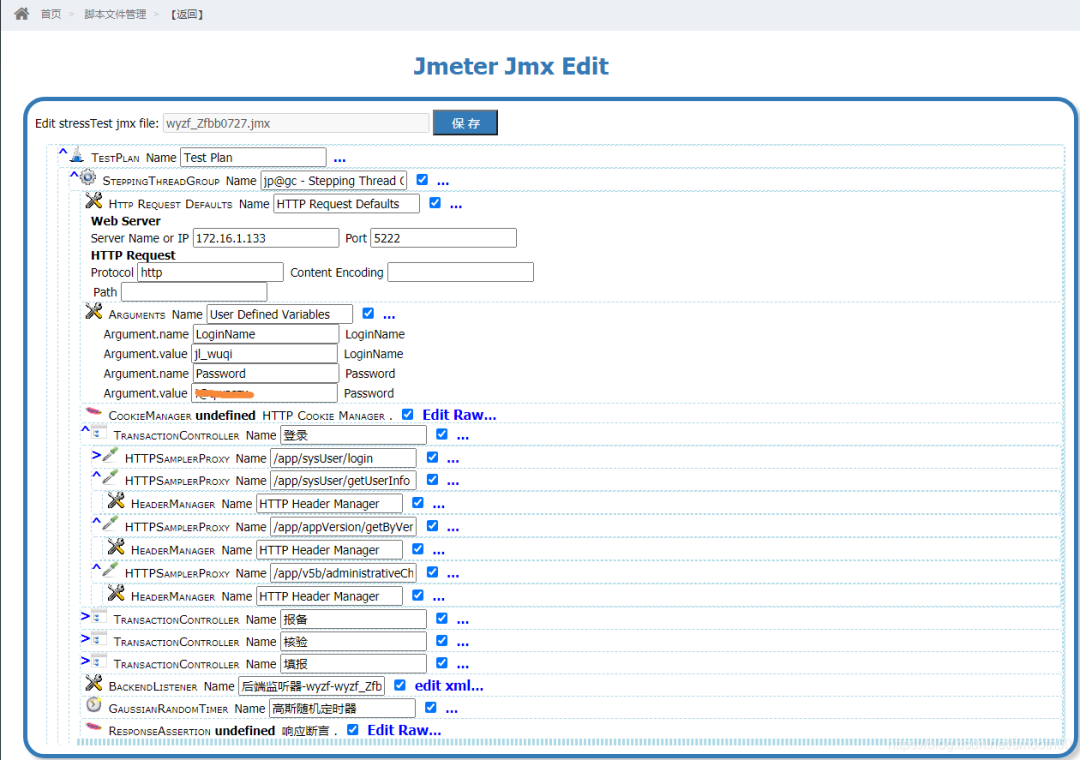This screenshot has width=1080, height=760.
Task: Collapse the 登录 TransactionController node
Action: click(x=85, y=430)
